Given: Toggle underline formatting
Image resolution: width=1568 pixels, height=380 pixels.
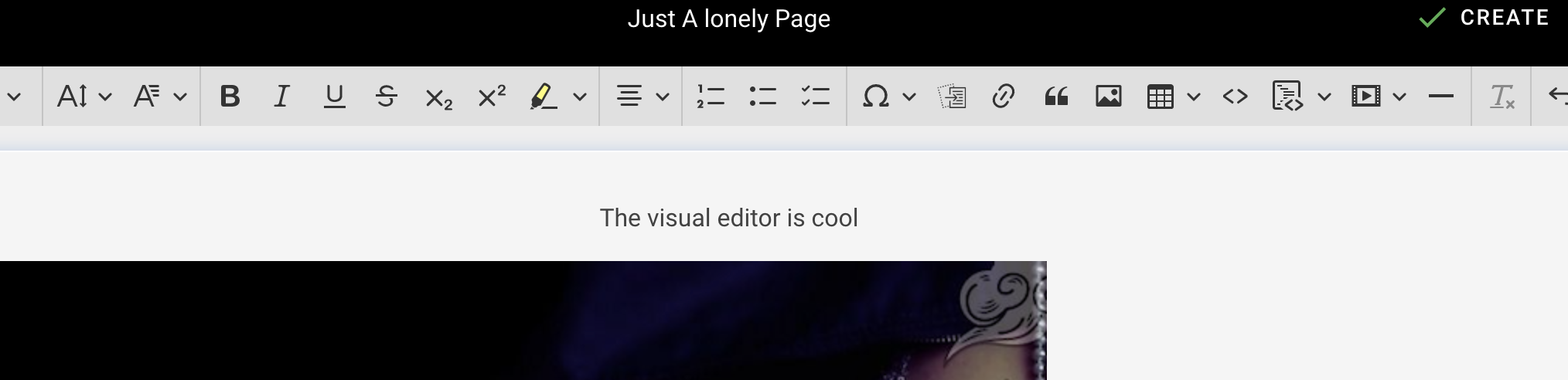Looking at the screenshot, I should point(334,97).
